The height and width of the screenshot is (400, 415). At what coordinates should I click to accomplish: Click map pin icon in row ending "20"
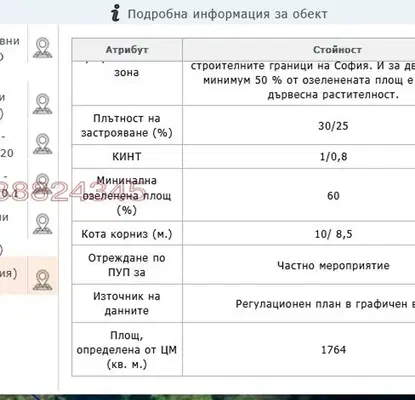42,144
